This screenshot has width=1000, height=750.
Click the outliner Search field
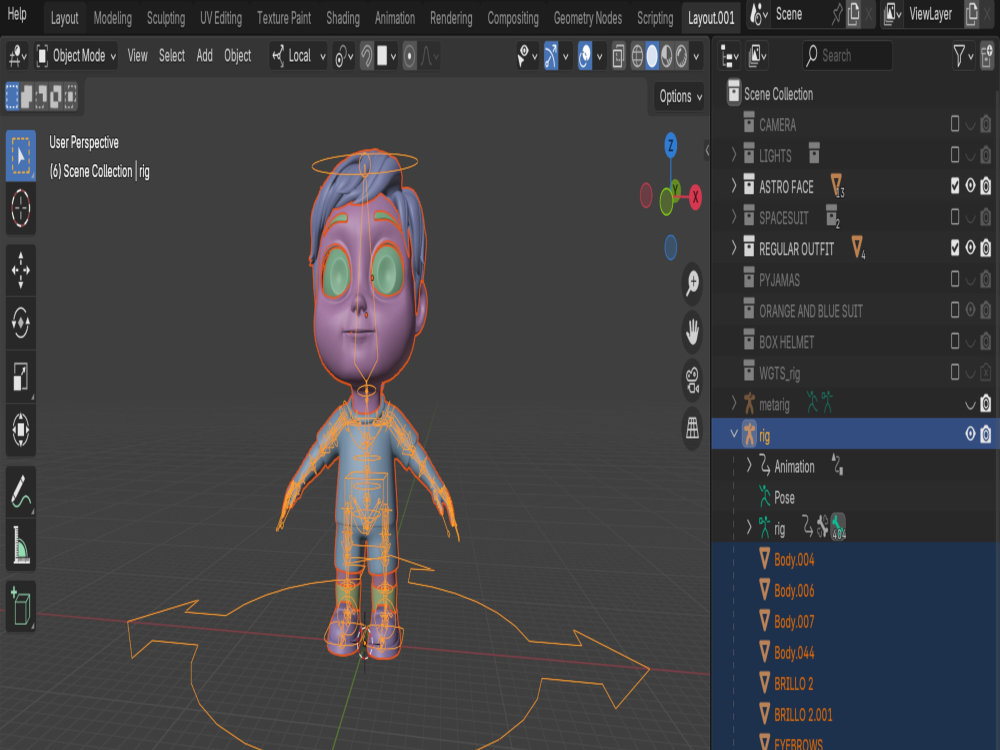tap(847, 57)
